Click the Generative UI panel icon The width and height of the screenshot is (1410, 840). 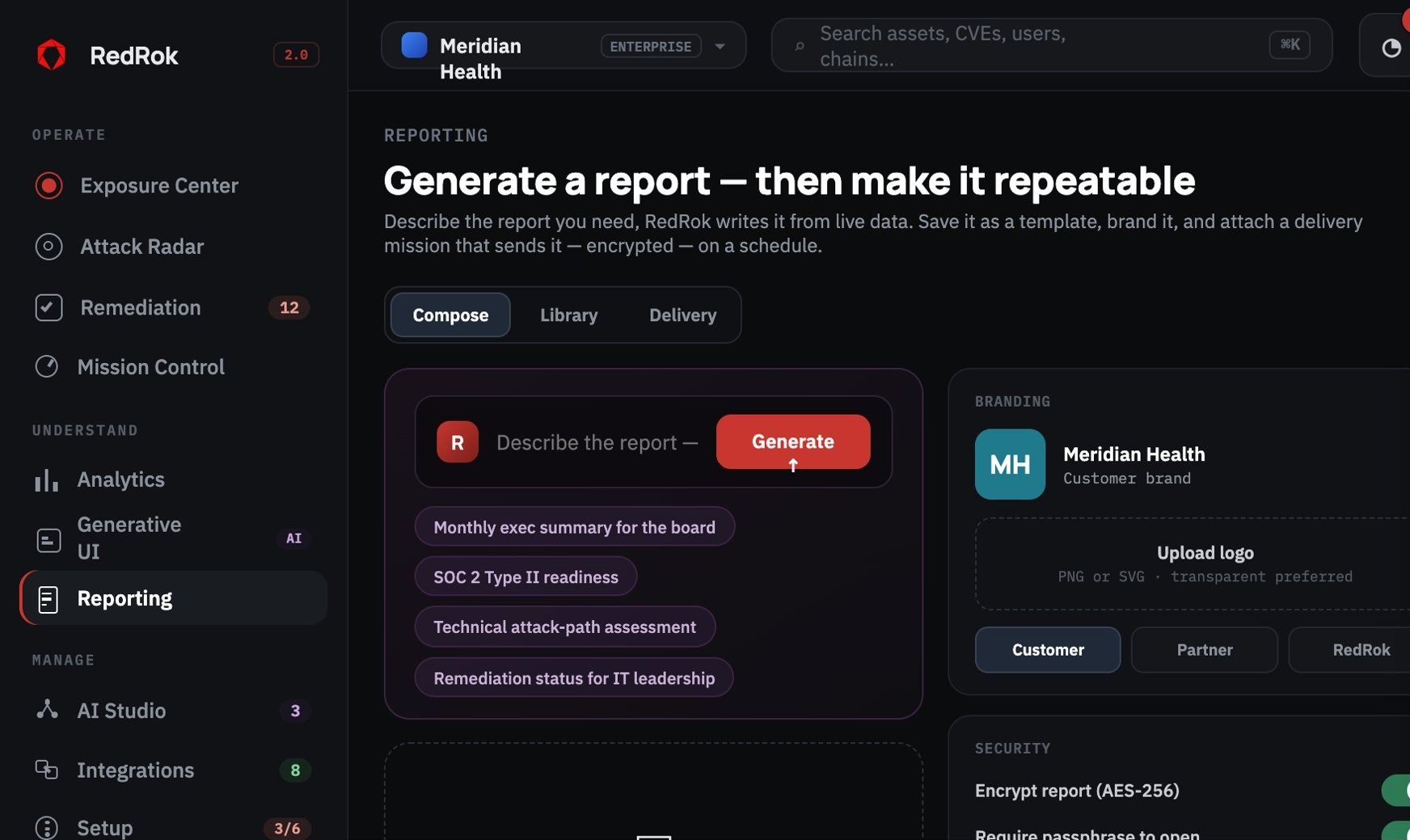49,539
